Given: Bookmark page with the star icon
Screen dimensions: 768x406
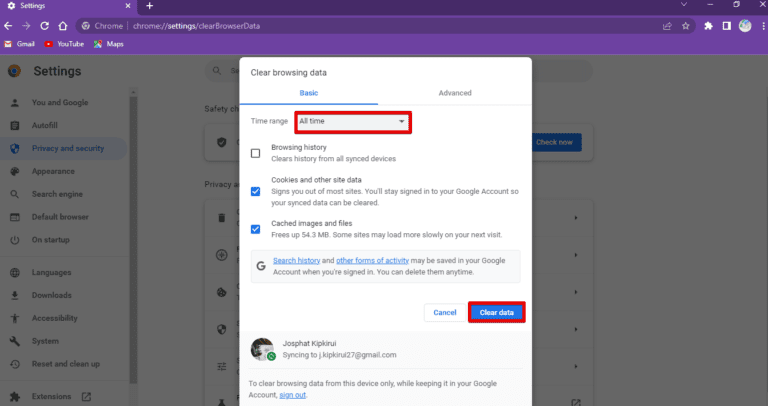Looking at the screenshot, I should tap(686, 26).
